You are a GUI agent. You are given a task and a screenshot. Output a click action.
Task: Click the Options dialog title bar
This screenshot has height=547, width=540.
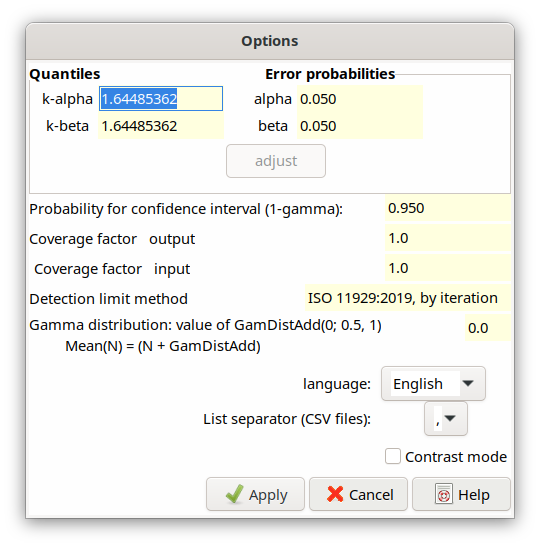(270, 41)
